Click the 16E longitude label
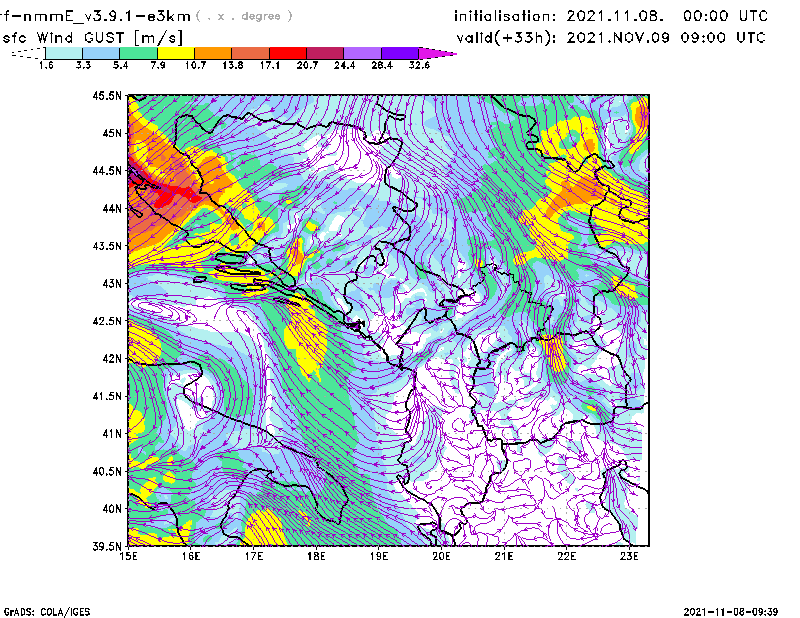Viewport: 800px width, 618px height. [191, 556]
